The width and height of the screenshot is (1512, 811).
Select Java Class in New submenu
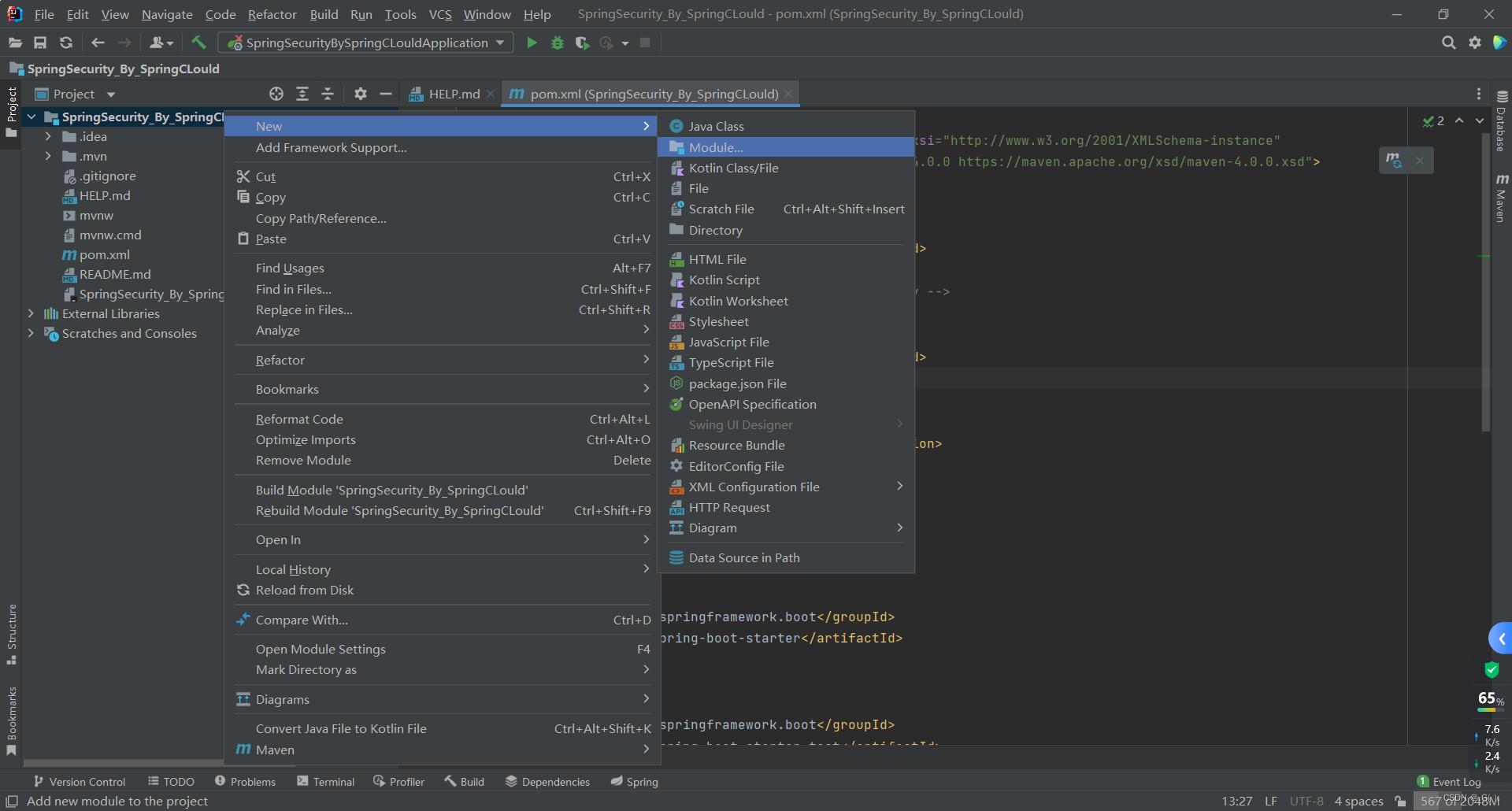(x=786, y=126)
